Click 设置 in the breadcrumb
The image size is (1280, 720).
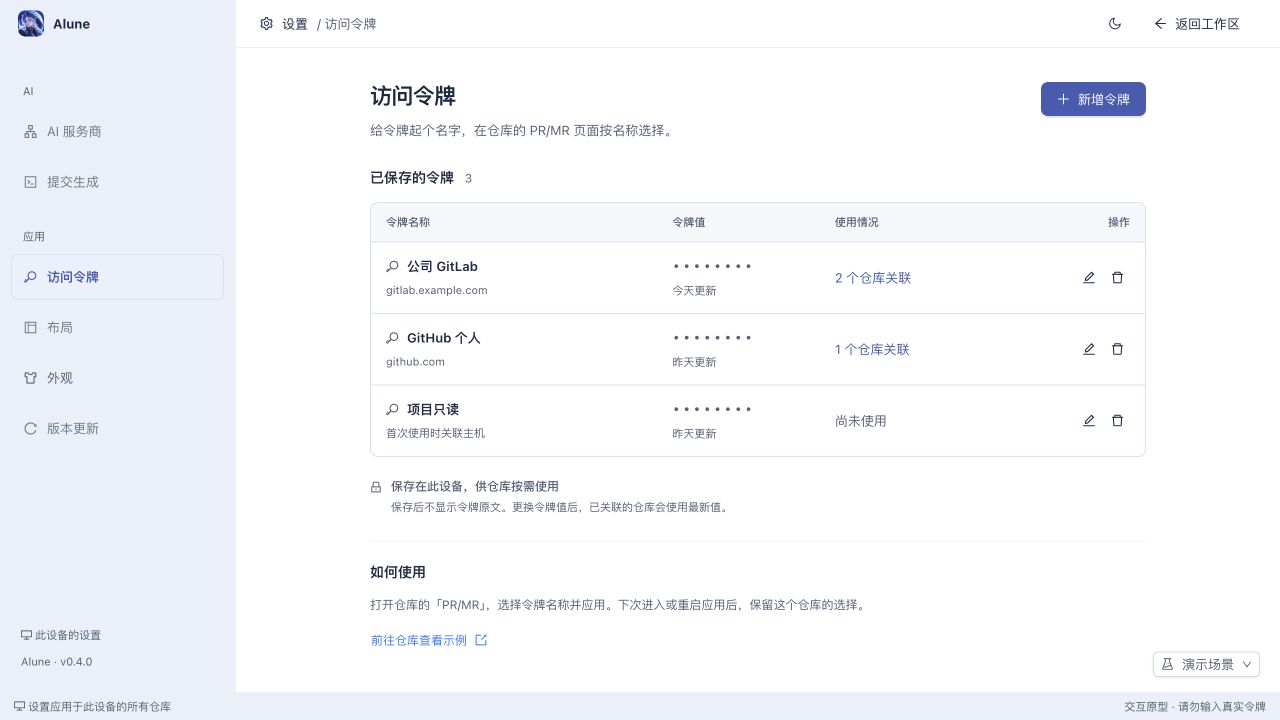click(x=295, y=24)
